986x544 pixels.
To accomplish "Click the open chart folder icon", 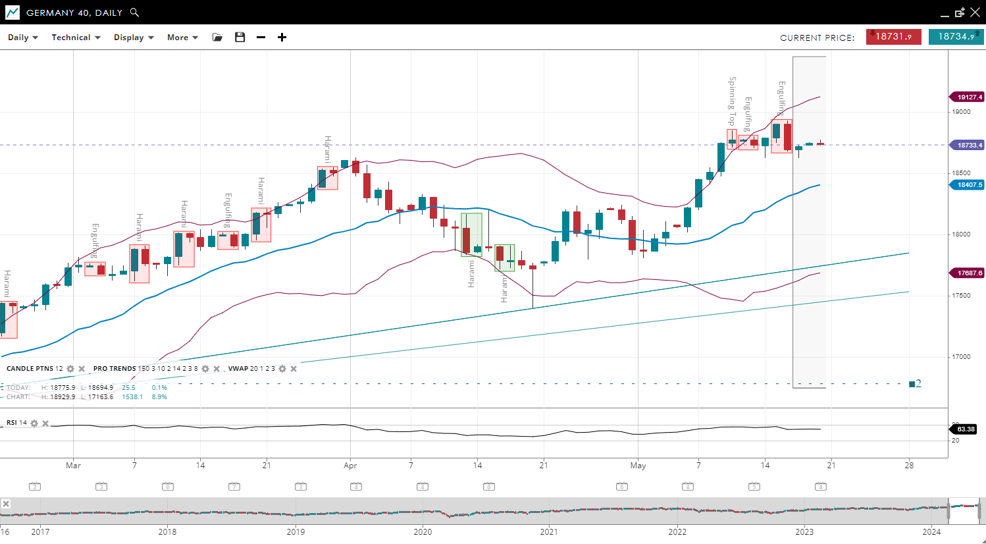I will click(x=217, y=37).
